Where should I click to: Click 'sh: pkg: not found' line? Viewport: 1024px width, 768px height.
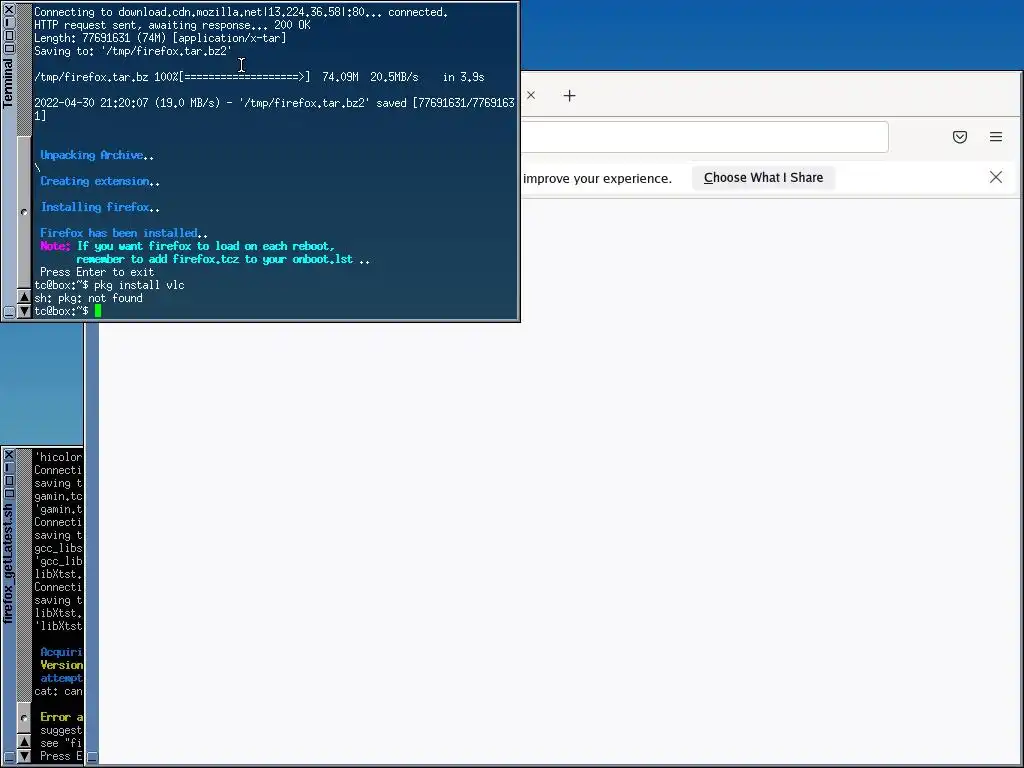tap(88, 298)
